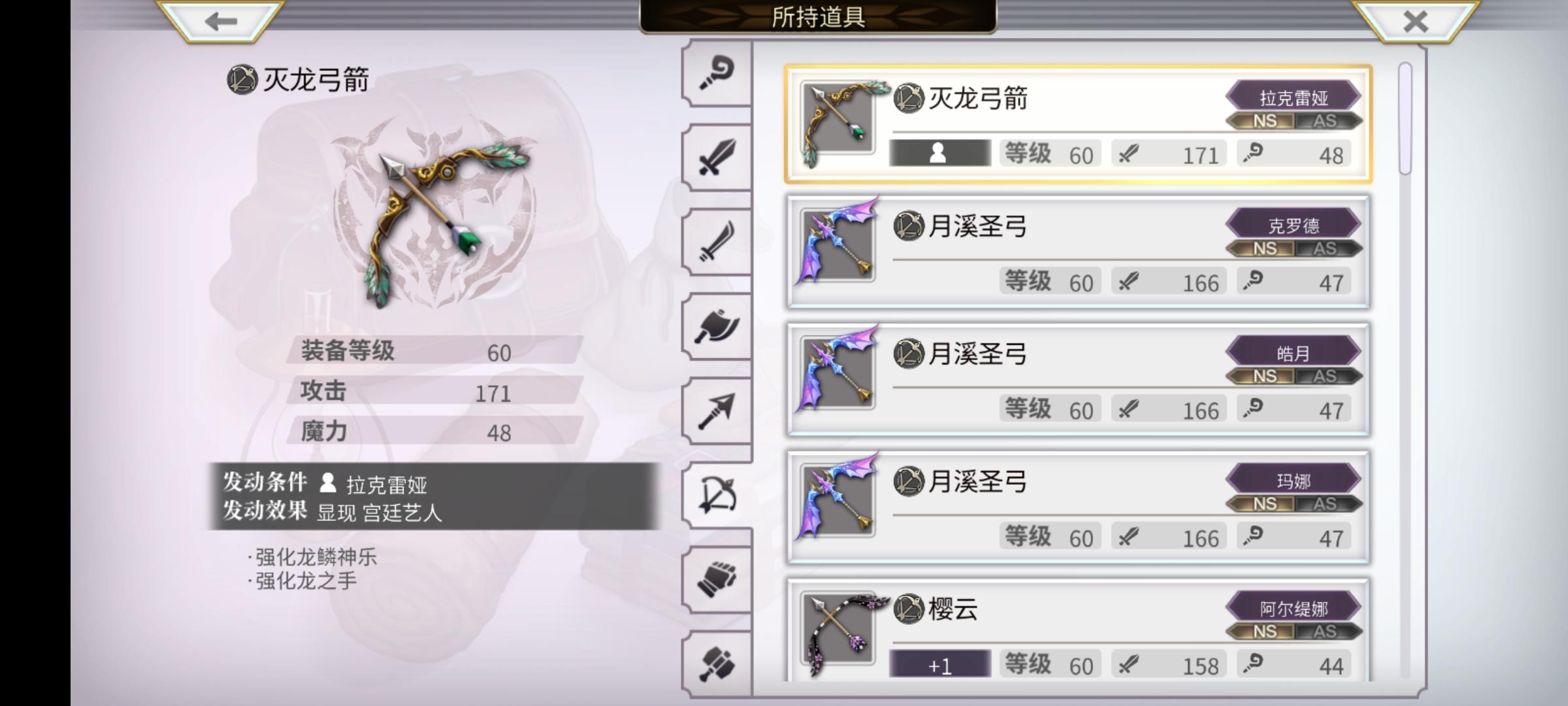Select the axe weapon category tab
This screenshot has width=1568, height=706.
point(717,326)
